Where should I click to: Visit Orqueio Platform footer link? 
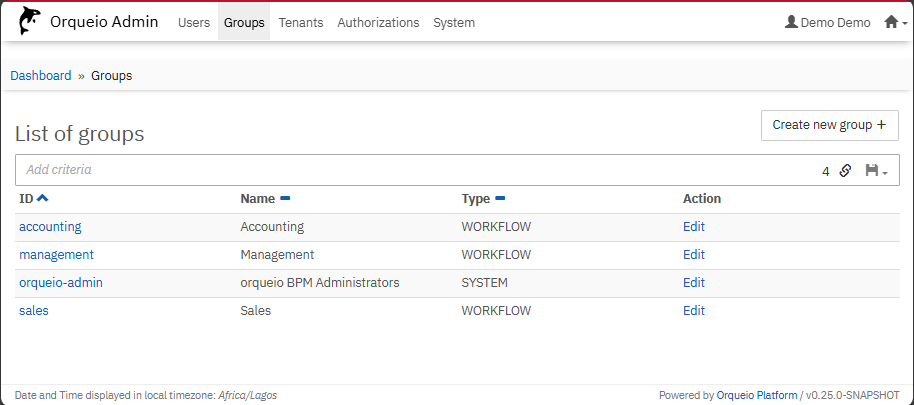click(x=757, y=396)
